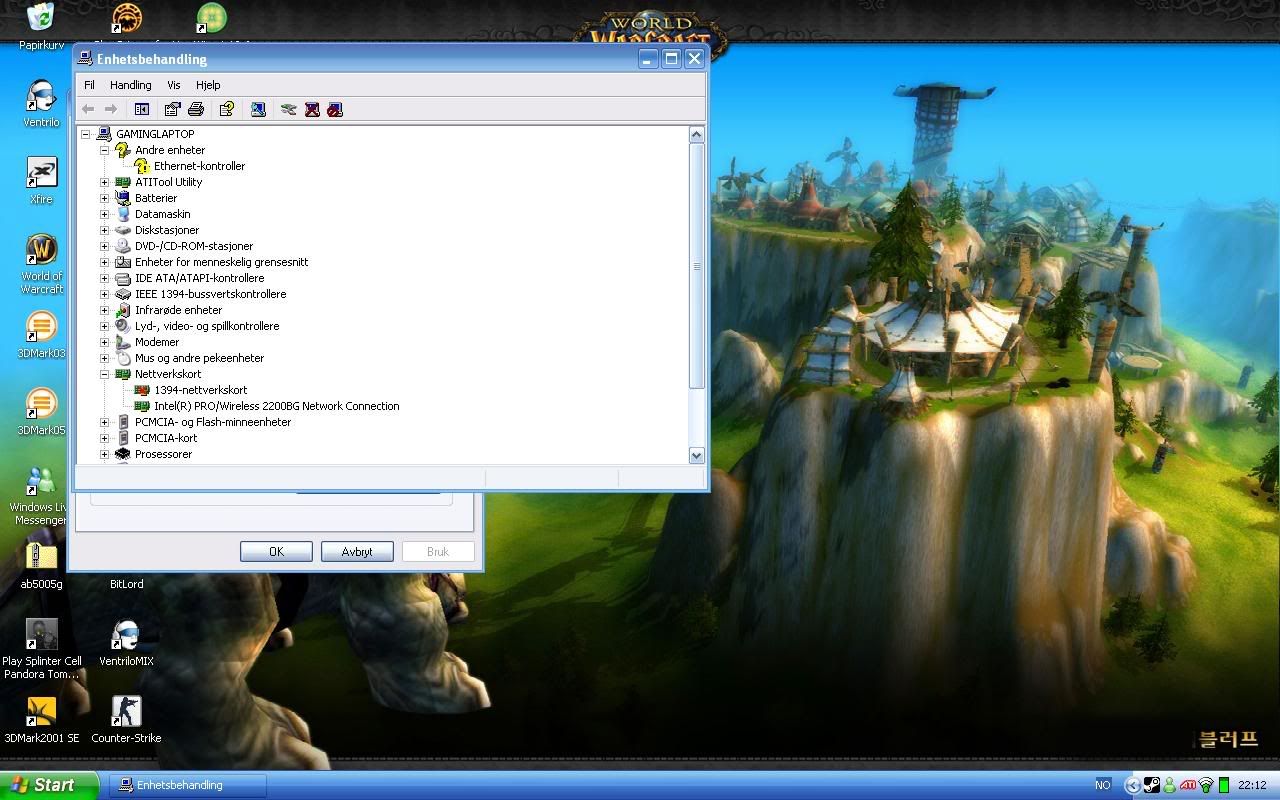Select Ethernet-kontroller device
This screenshot has height=800, width=1280.
(x=199, y=166)
